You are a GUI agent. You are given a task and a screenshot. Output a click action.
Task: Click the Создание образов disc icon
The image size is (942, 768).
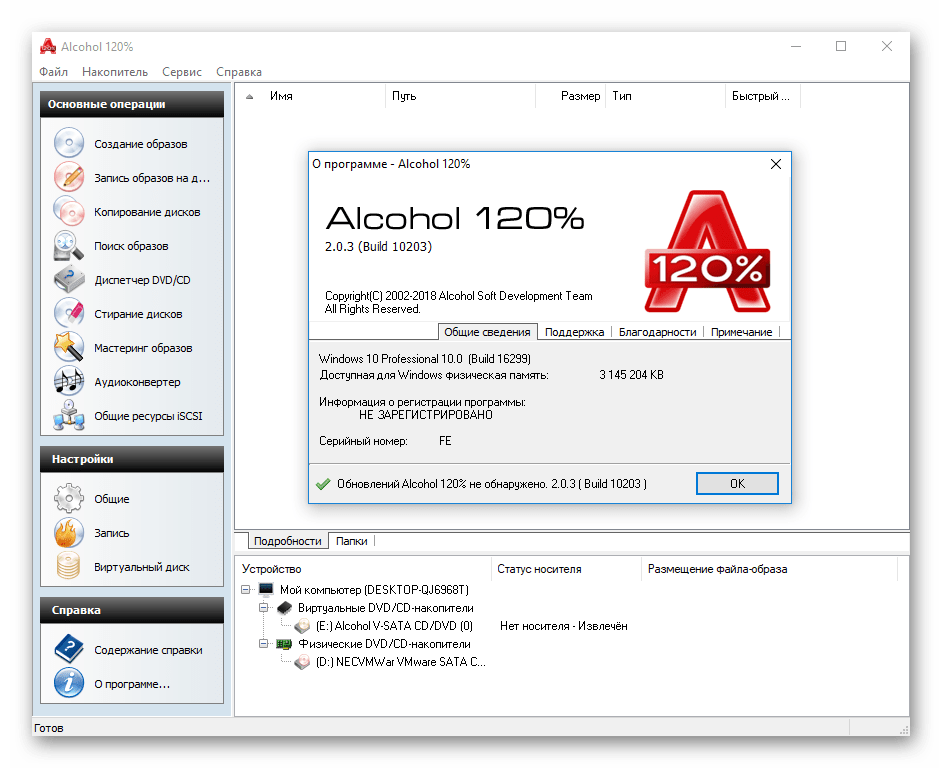tap(68, 143)
